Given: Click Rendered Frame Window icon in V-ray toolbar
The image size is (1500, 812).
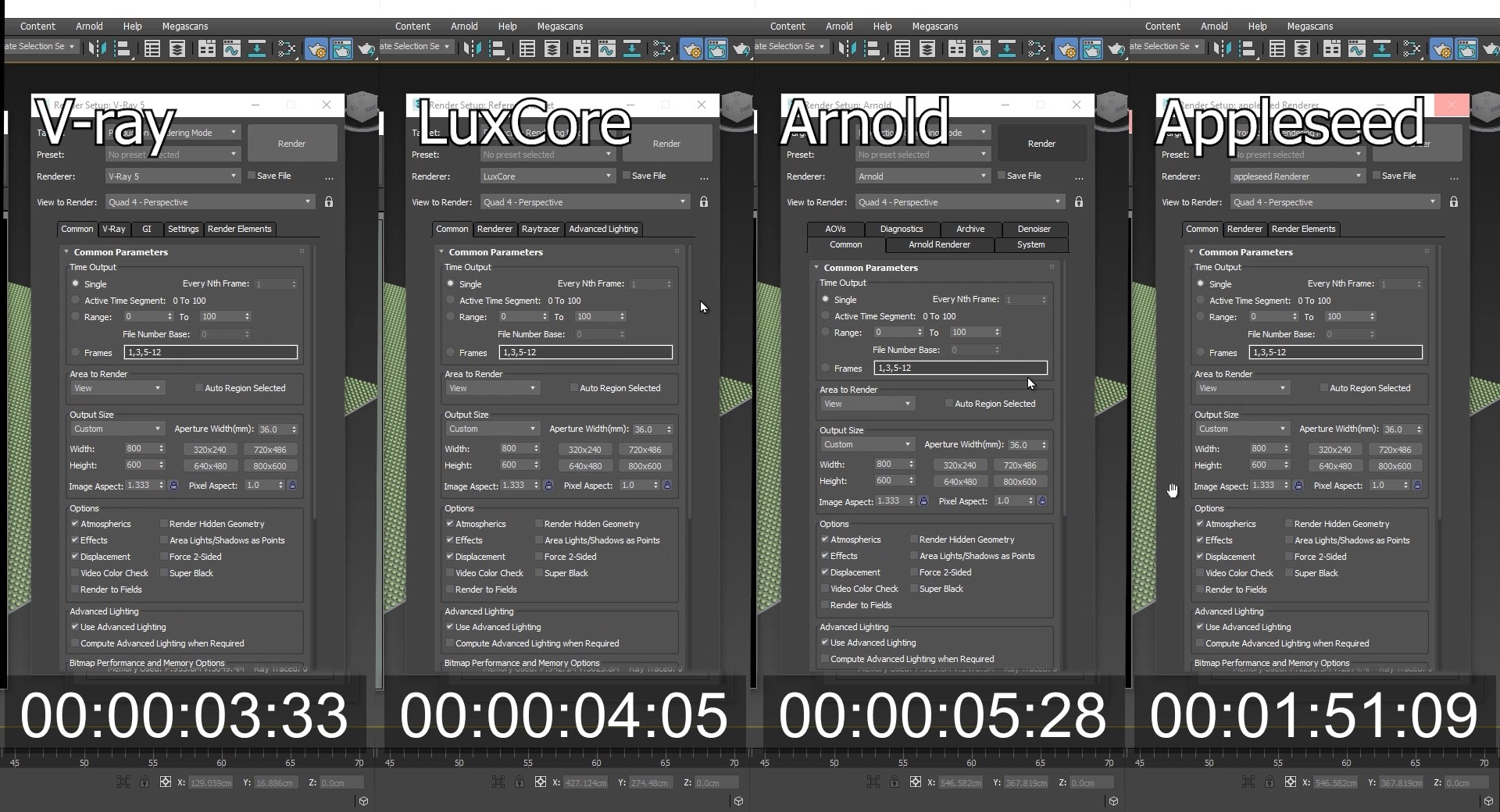Looking at the screenshot, I should point(341,49).
